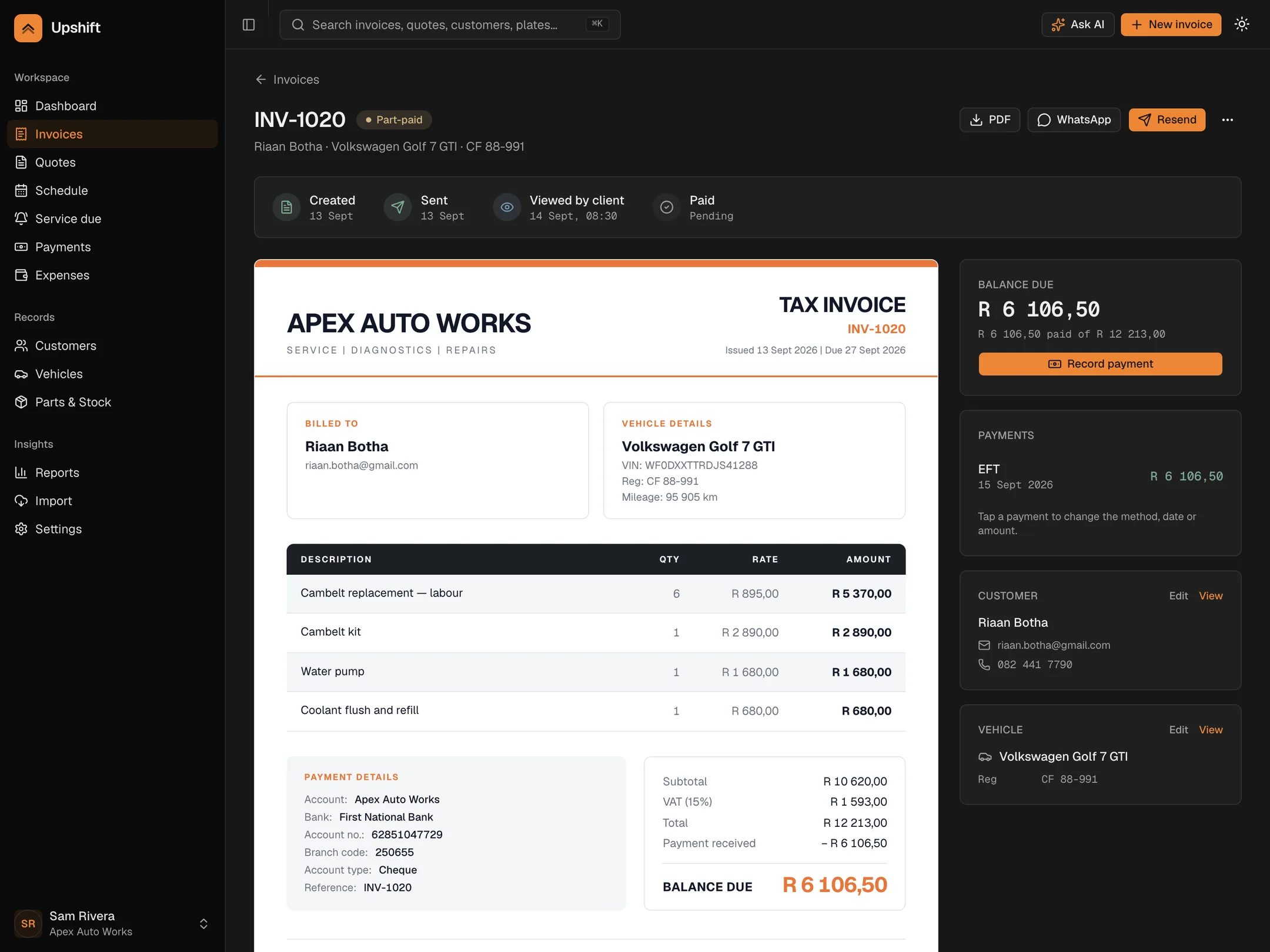This screenshot has height=952, width=1270.
Task: Download the invoice as PDF
Action: 990,120
